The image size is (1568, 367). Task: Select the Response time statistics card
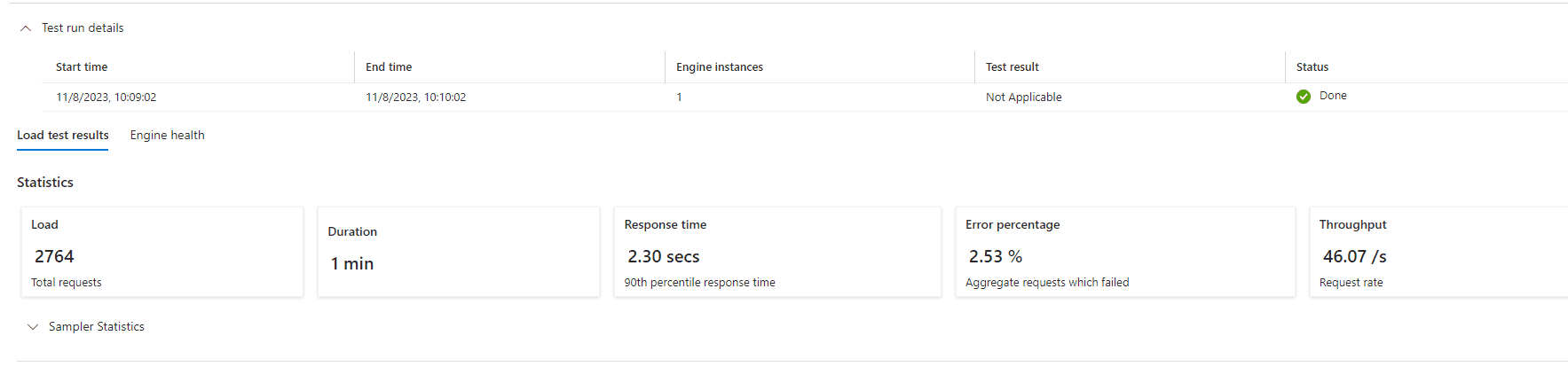click(x=777, y=253)
